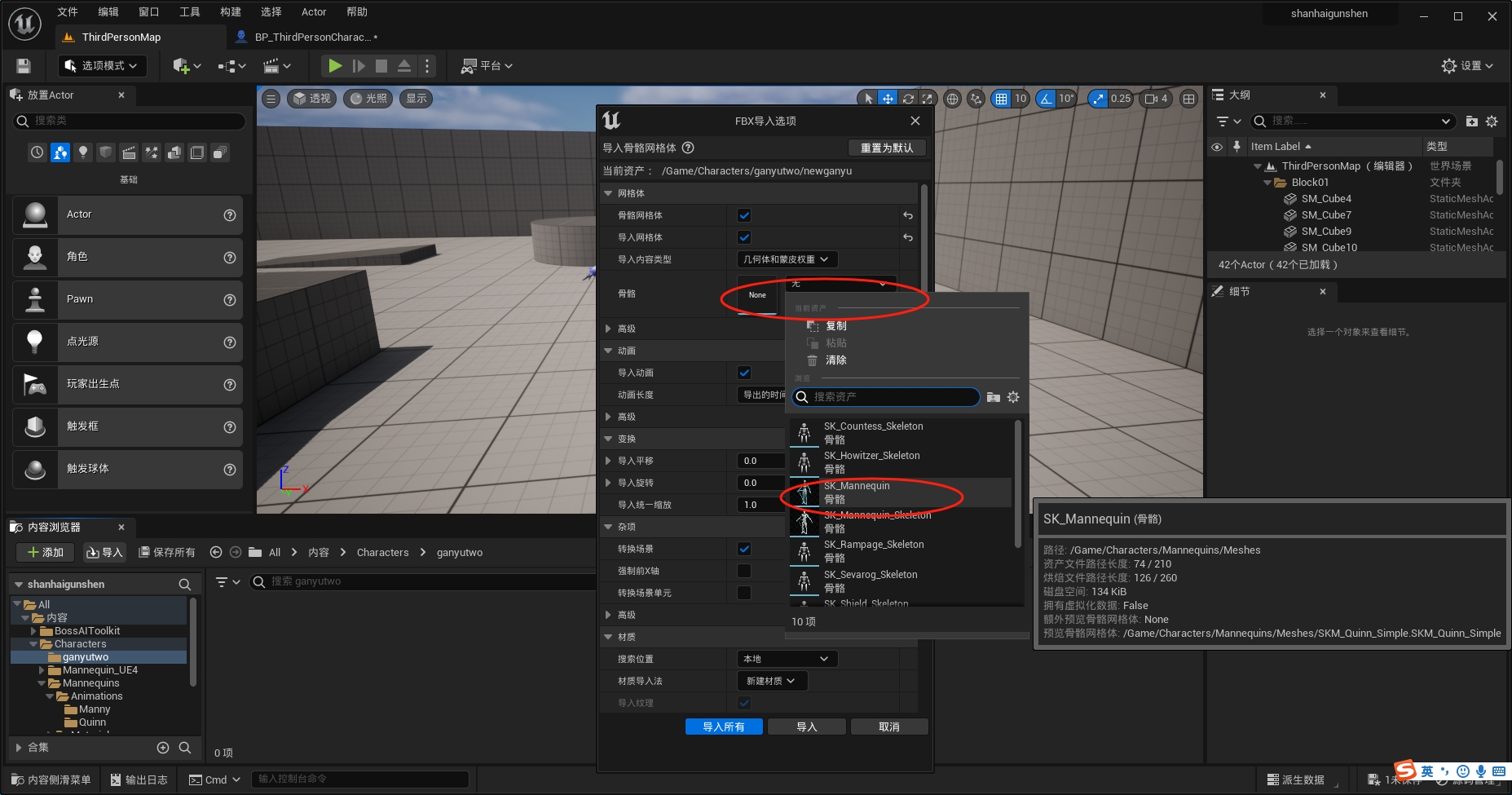Enable the 转换场景单元 checkbox

[744, 593]
